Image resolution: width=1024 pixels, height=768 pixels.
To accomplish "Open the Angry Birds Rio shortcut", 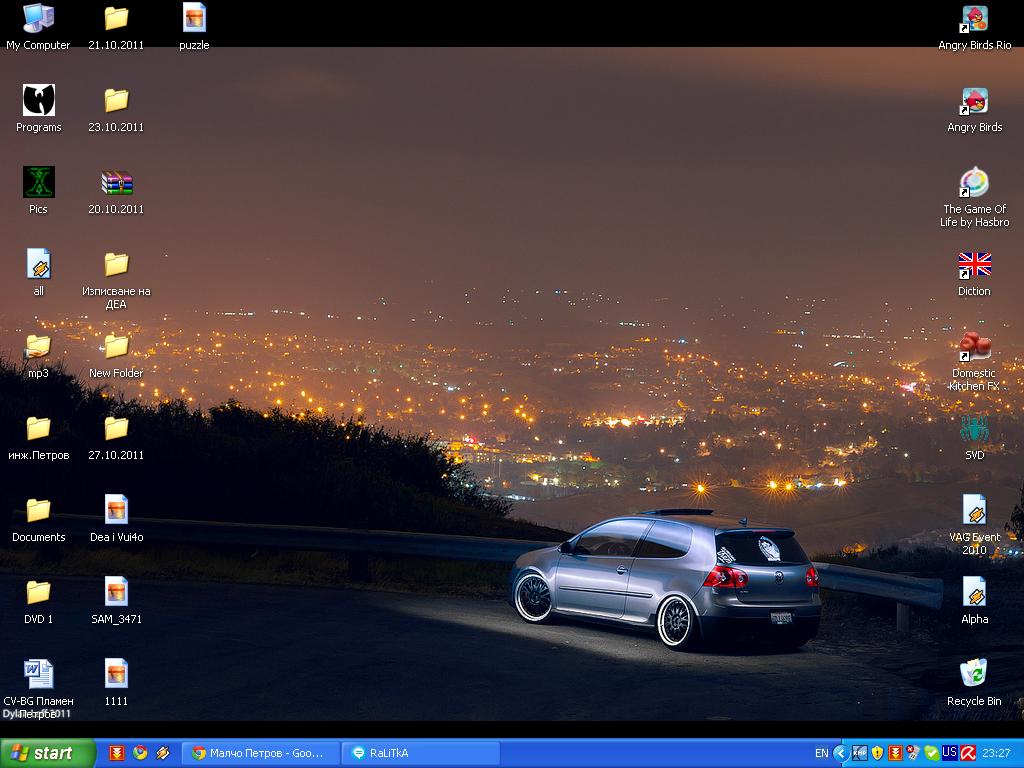I will (974, 19).
